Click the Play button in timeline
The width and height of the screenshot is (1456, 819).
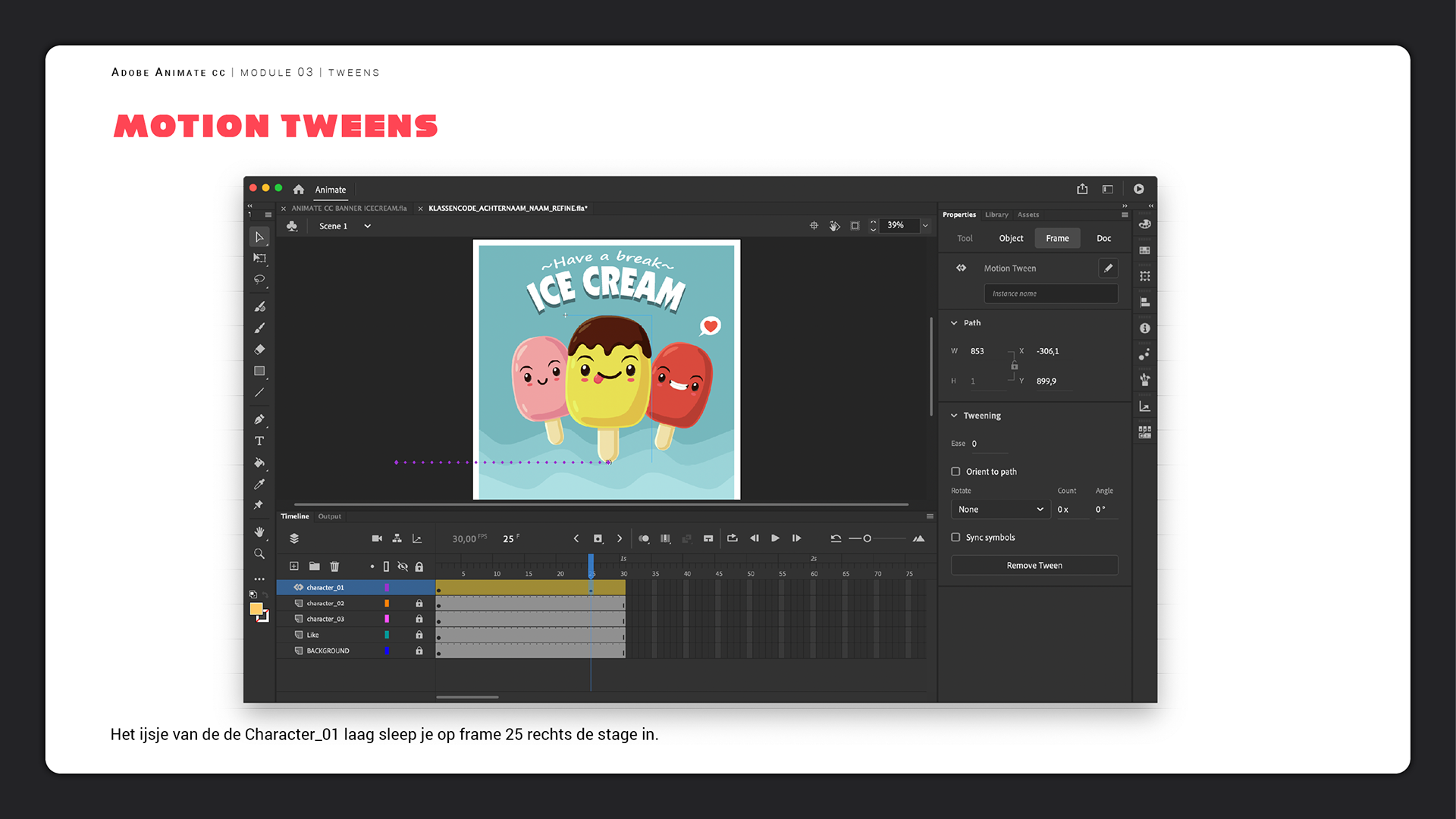point(775,538)
